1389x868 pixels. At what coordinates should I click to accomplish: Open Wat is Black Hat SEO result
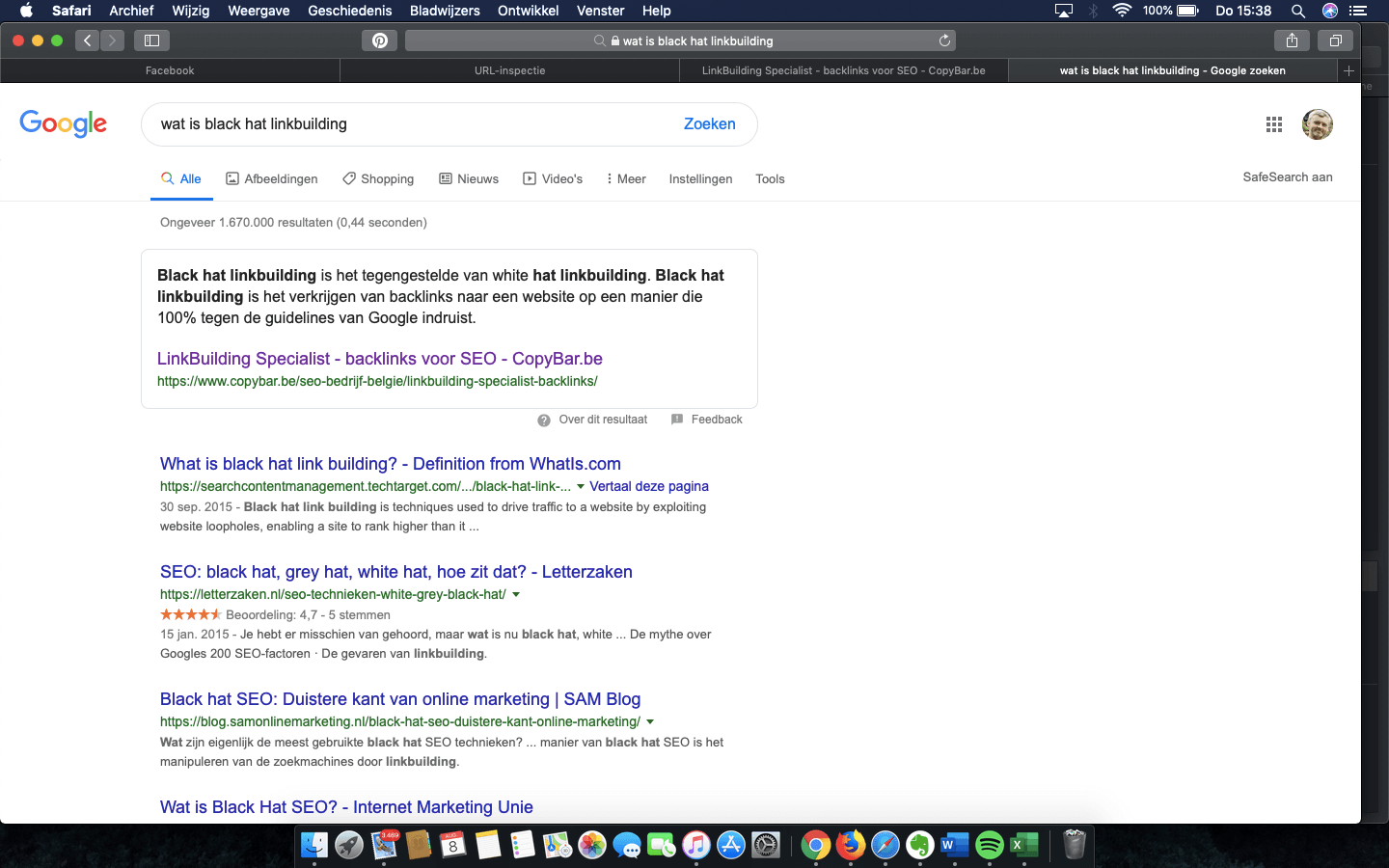346,807
